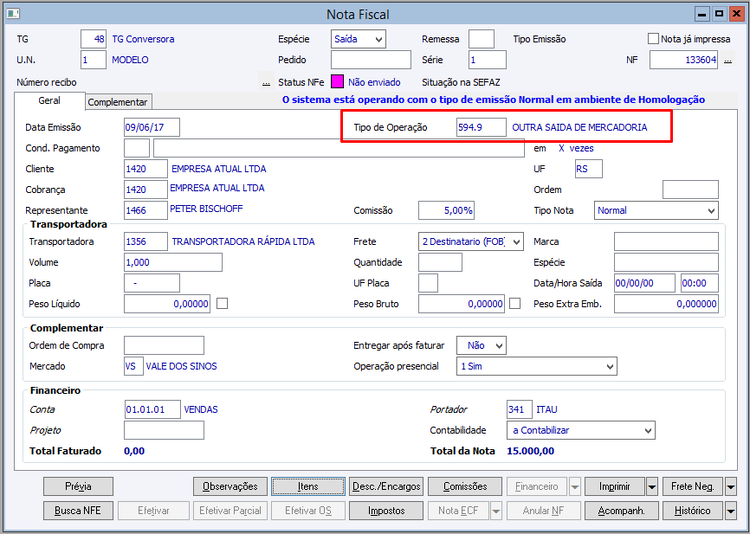This screenshot has height=534, width=750.
Task: Click the Mercado code field VS
Action: click(133, 367)
